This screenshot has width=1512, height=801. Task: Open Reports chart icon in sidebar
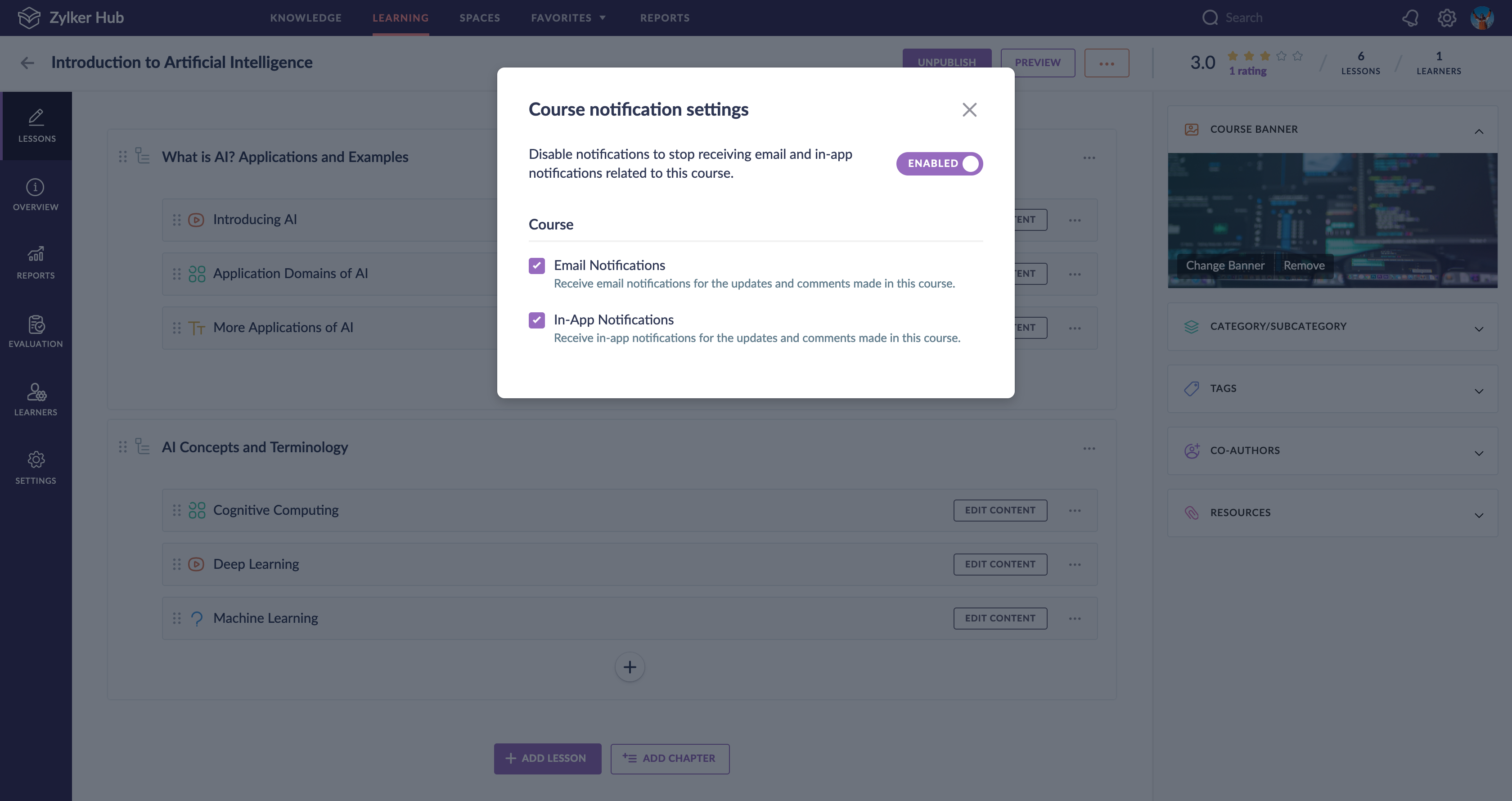tap(35, 262)
